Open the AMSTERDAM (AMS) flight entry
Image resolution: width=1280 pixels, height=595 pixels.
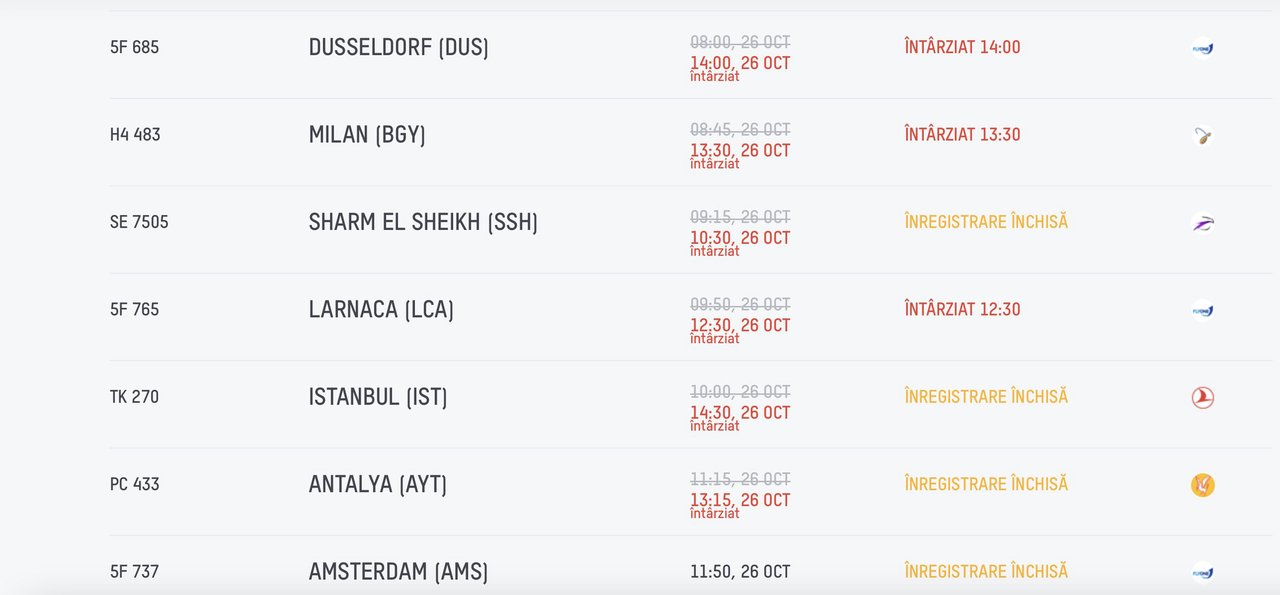[x=398, y=571]
